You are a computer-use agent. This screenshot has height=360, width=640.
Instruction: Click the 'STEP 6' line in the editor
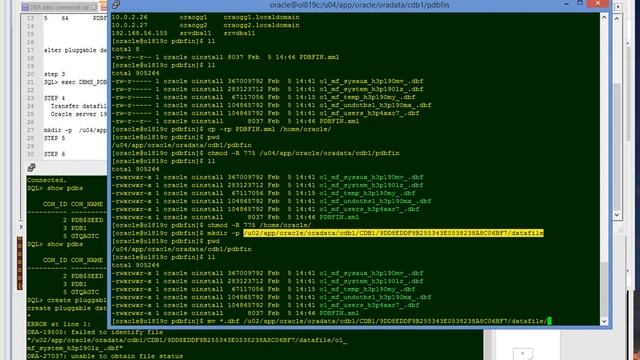54,154
